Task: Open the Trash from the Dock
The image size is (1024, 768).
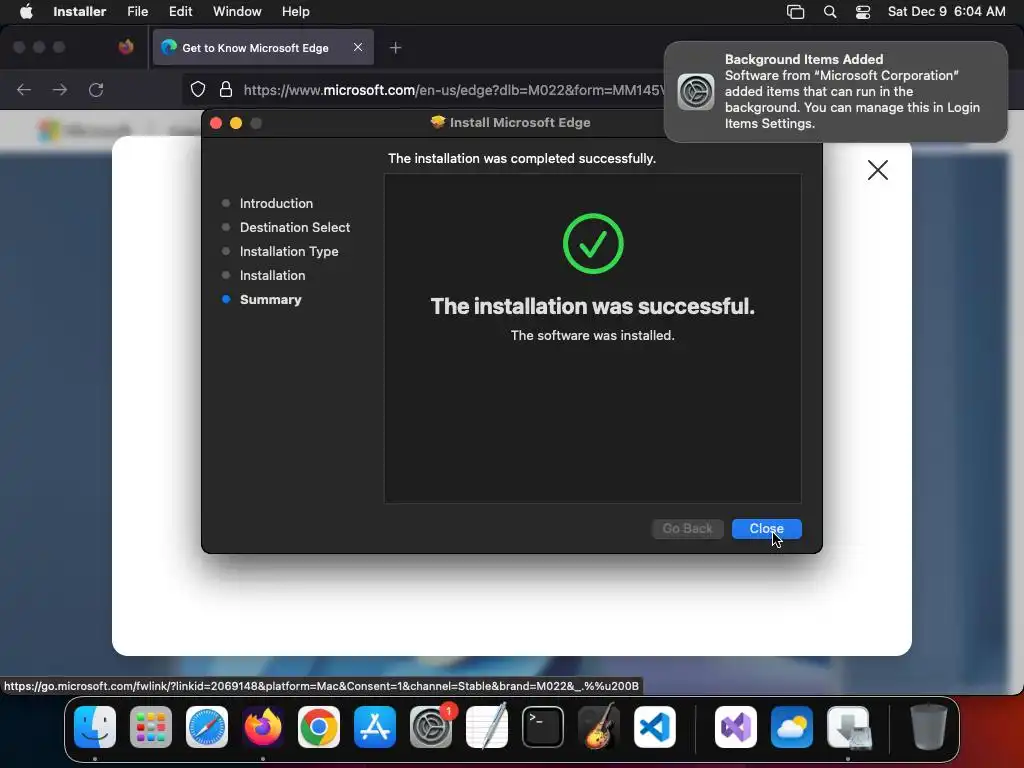Action: (929, 727)
